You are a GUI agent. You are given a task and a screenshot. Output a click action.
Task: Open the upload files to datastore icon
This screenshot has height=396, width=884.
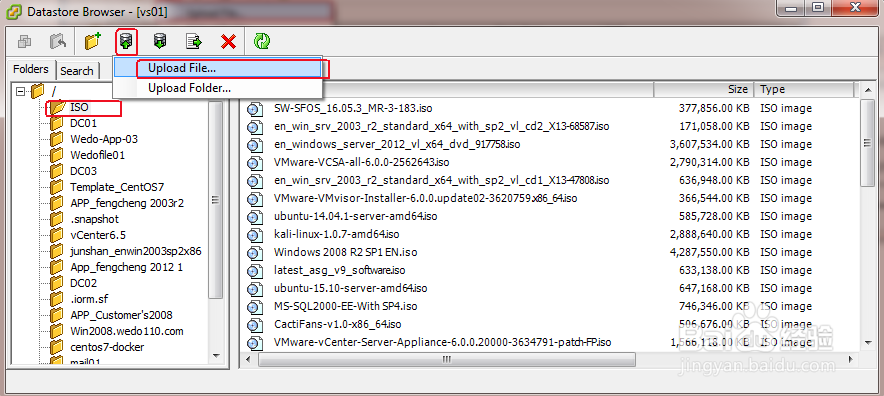(x=126, y=41)
